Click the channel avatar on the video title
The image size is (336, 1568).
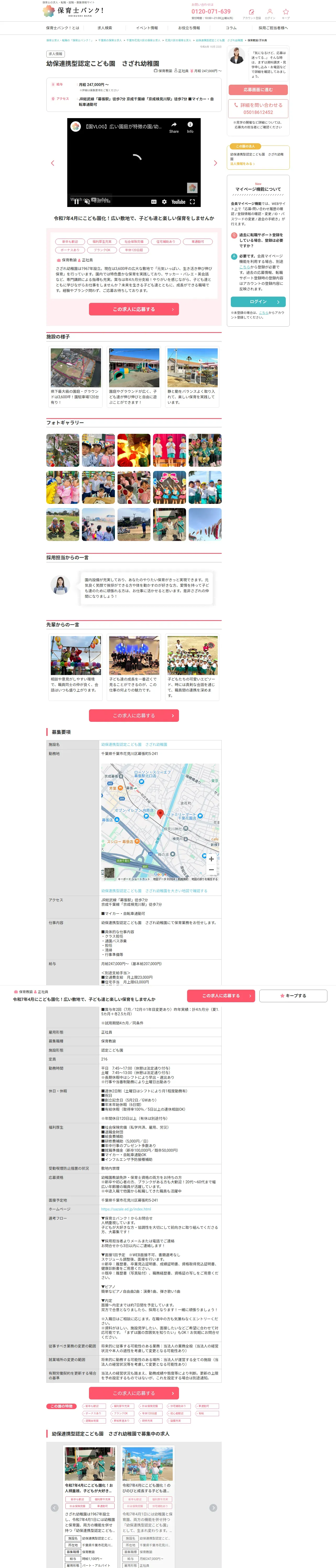[76, 126]
